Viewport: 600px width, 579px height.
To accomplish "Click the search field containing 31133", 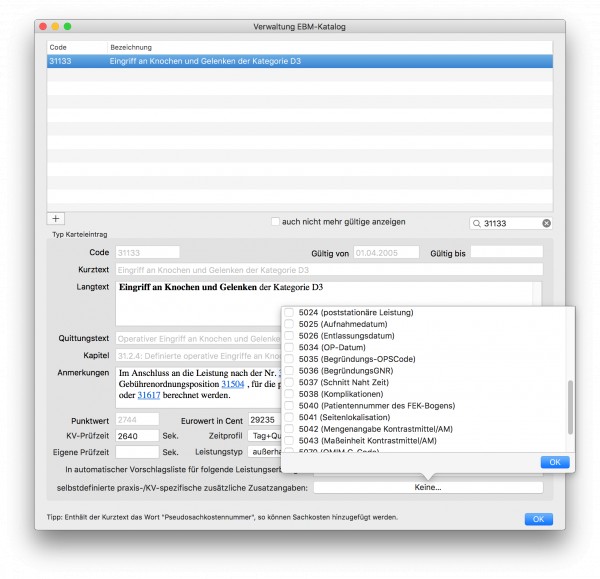I will (510, 223).
